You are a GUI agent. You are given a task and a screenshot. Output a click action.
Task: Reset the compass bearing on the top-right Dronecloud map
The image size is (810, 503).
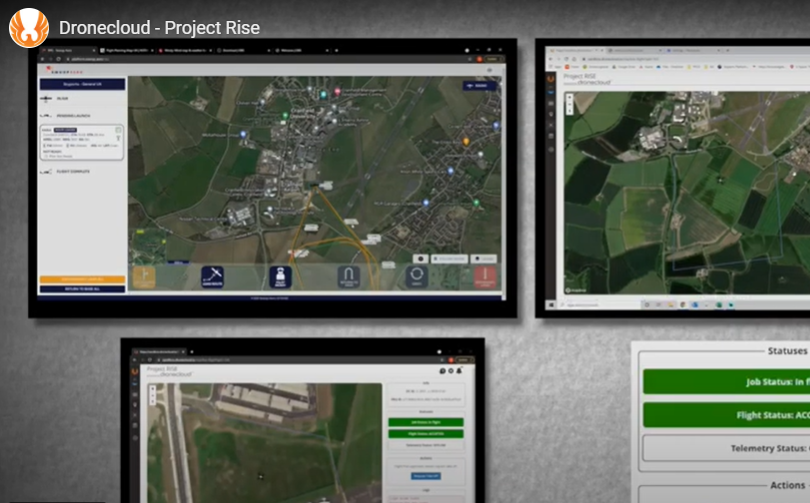coord(569,111)
